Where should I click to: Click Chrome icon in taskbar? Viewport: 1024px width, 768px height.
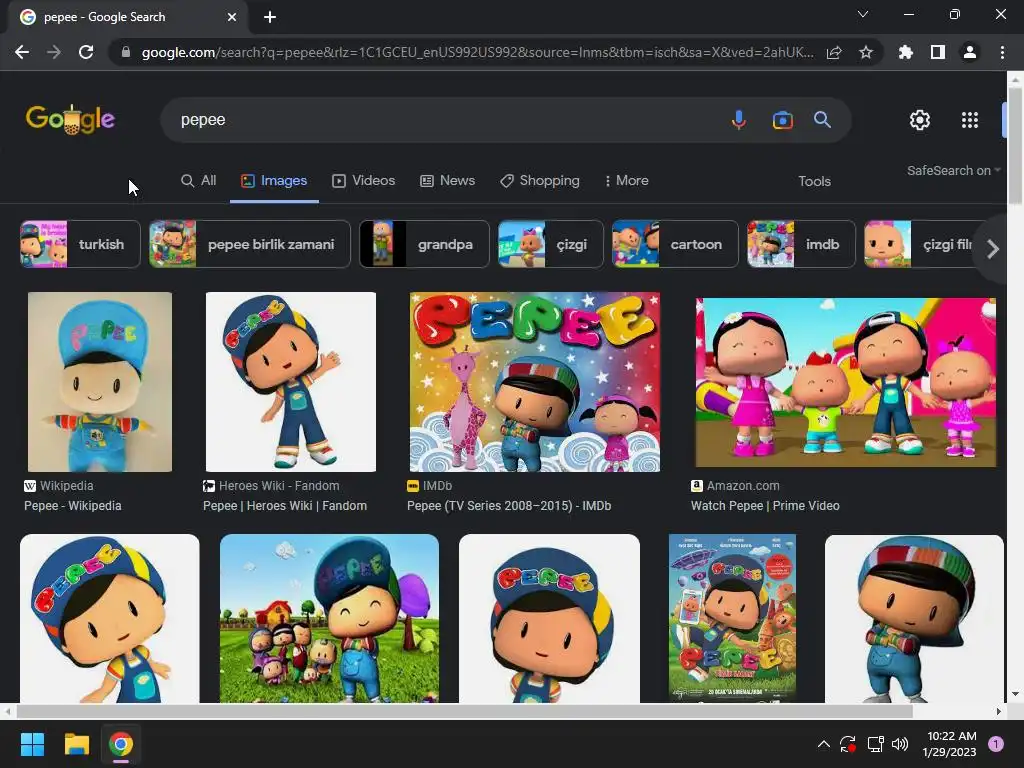pyautogui.click(x=121, y=744)
